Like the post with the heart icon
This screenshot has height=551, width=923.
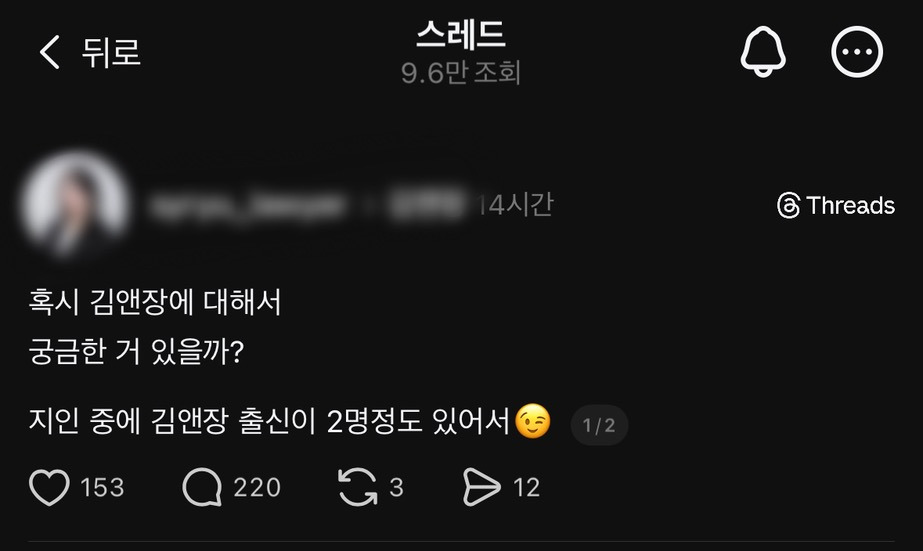pos(49,487)
